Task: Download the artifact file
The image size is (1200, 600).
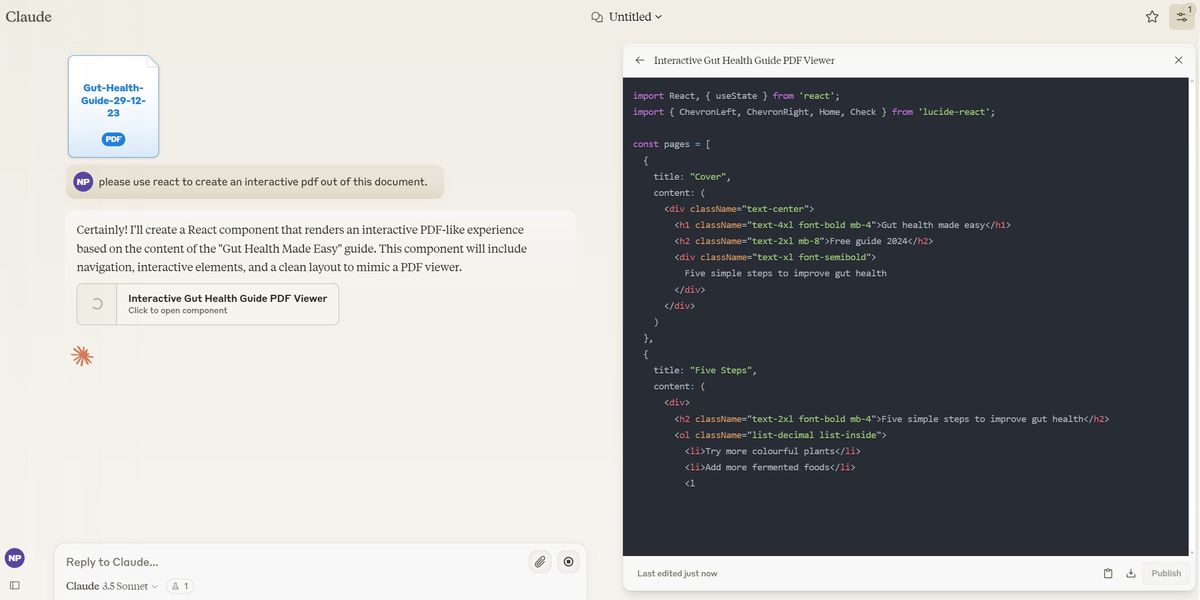Action: tap(1131, 573)
